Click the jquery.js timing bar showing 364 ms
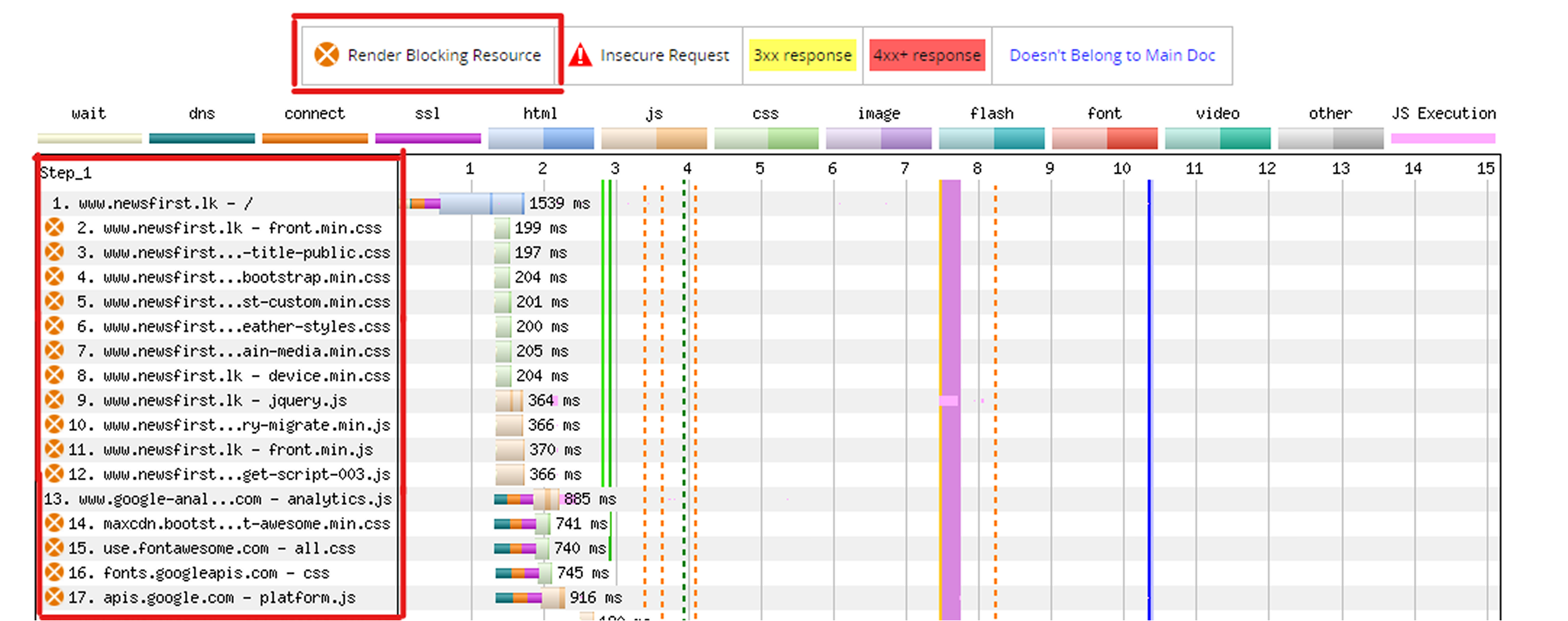This screenshot has height=621, width=1568. [x=509, y=400]
